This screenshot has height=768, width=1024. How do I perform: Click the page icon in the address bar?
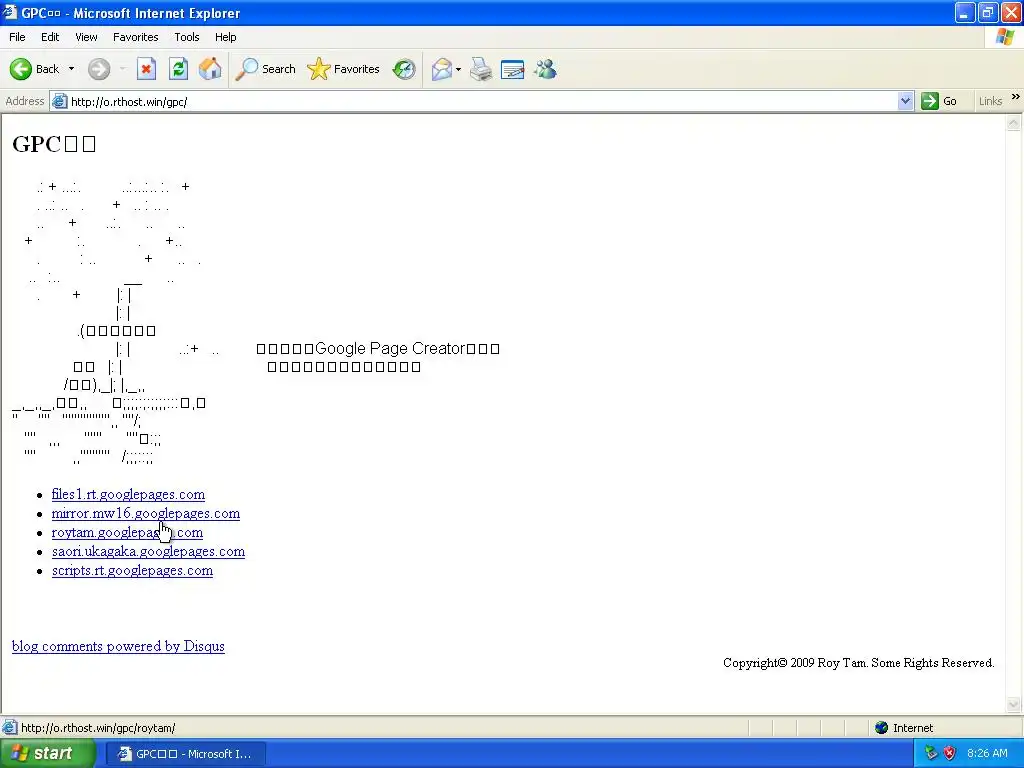click(60, 101)
